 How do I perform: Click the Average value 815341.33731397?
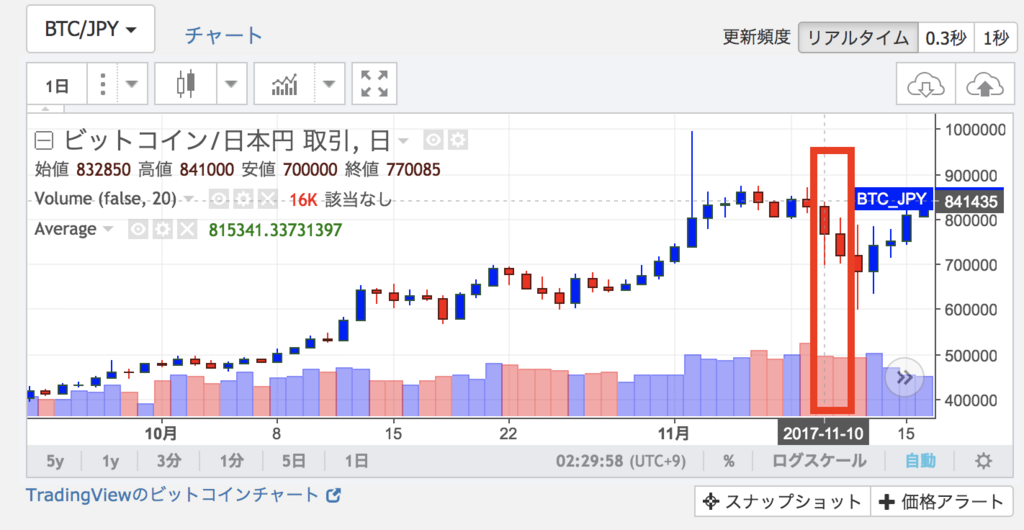(275, 229)
